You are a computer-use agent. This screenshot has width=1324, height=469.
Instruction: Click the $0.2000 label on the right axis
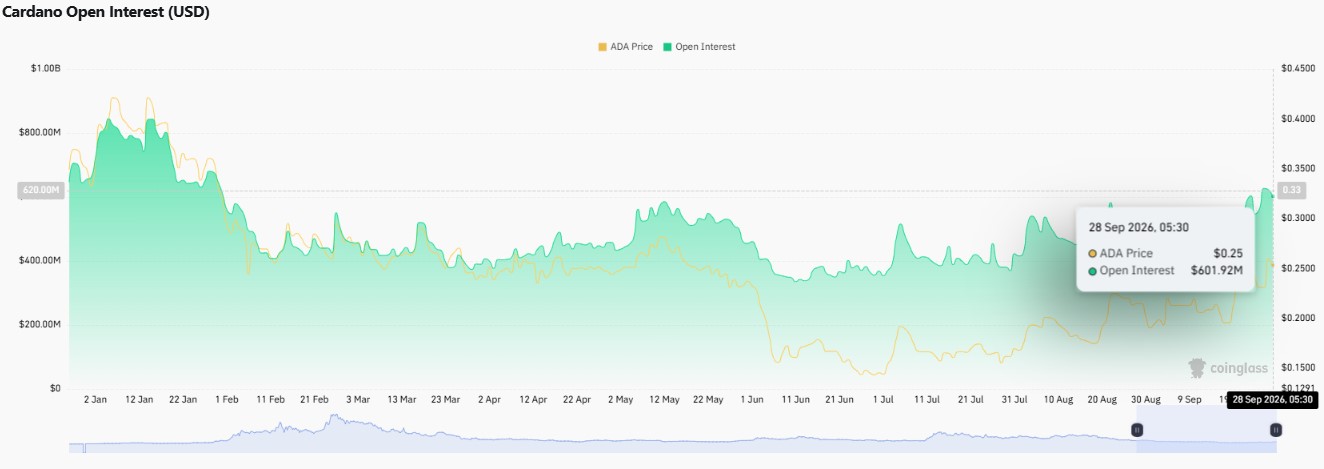click(1297, 318)
